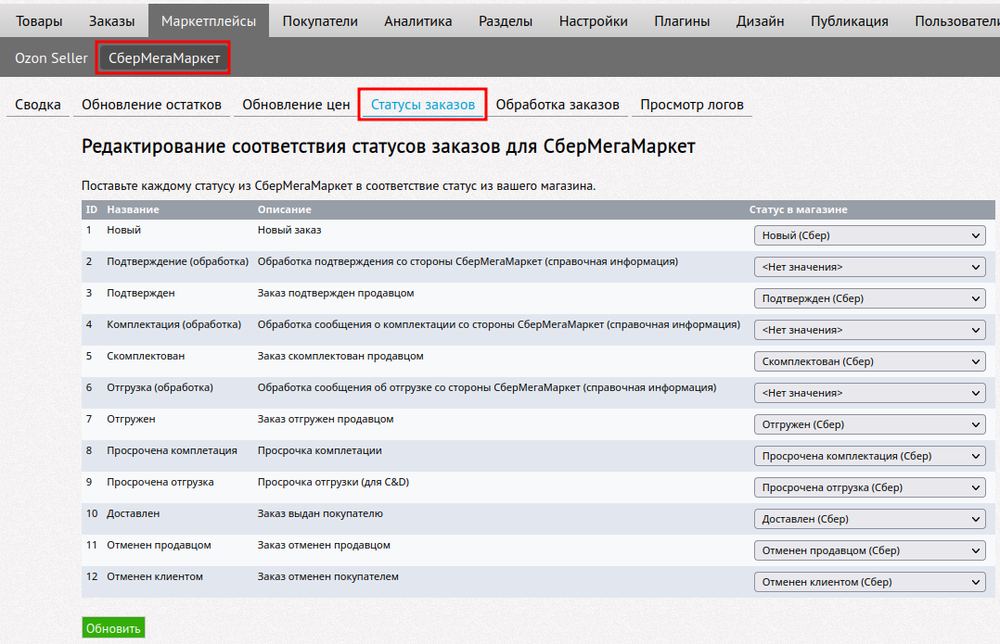This screenshot has height=644, width=1000.
Task: Open the Сводка tab
Action: pos(38,105)
